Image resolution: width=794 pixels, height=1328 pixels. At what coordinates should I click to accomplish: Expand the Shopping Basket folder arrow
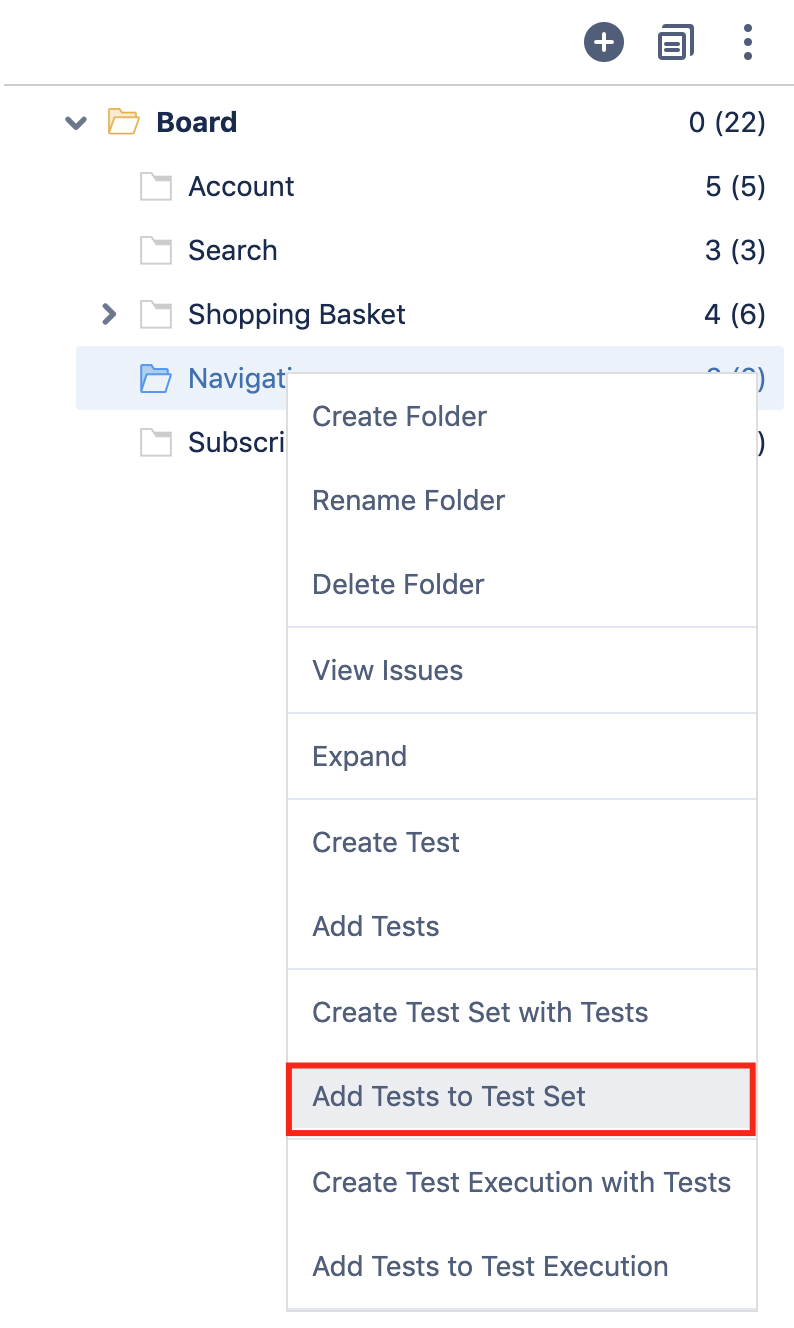[x=109, y=314]
